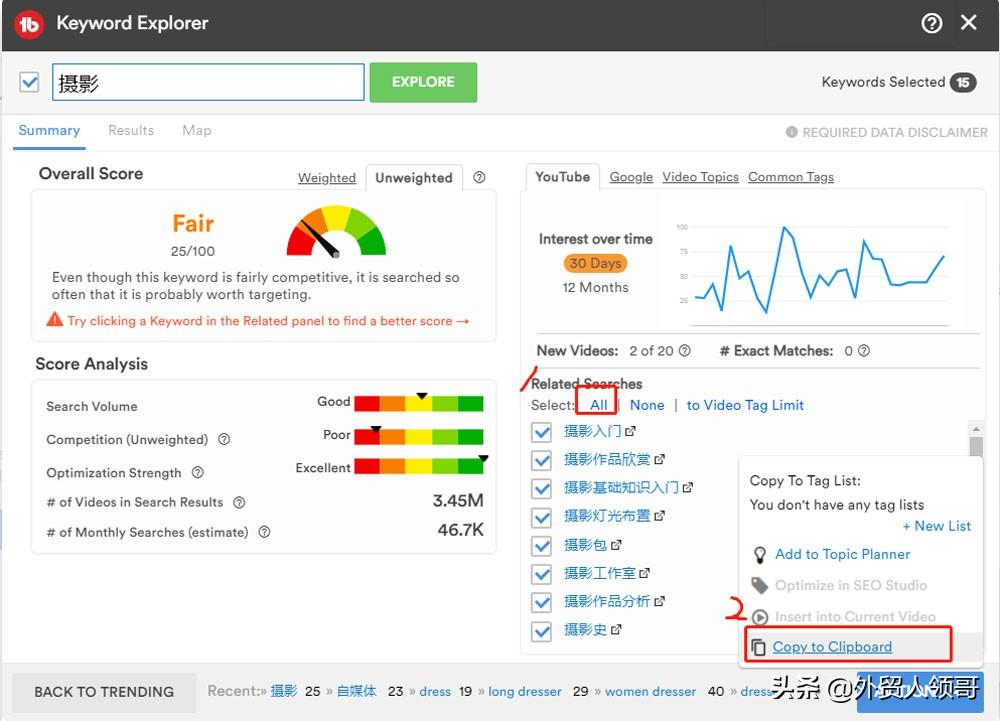
Task: Open the YouTube data tab
Action: pyautogui.click(x=562, y=177)
